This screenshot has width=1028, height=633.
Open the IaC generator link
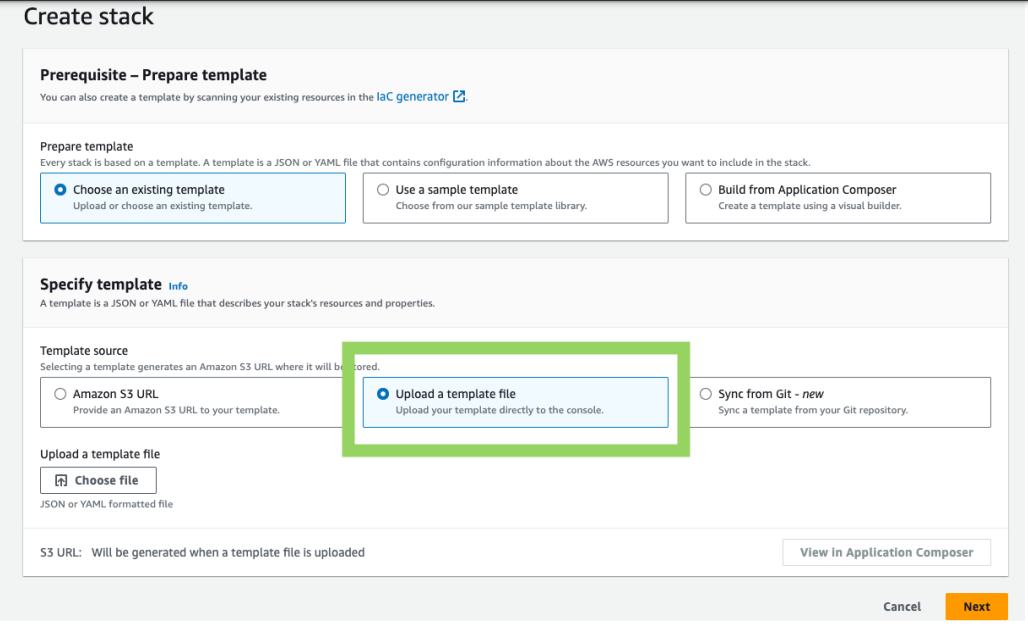click(x=412, y=96)
